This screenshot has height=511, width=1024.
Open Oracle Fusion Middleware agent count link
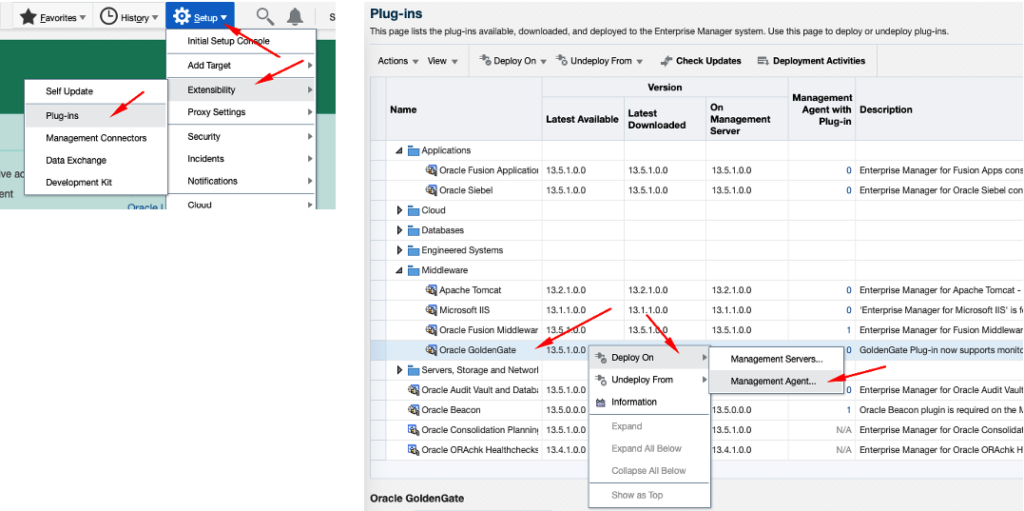click(x=849, y=330)
